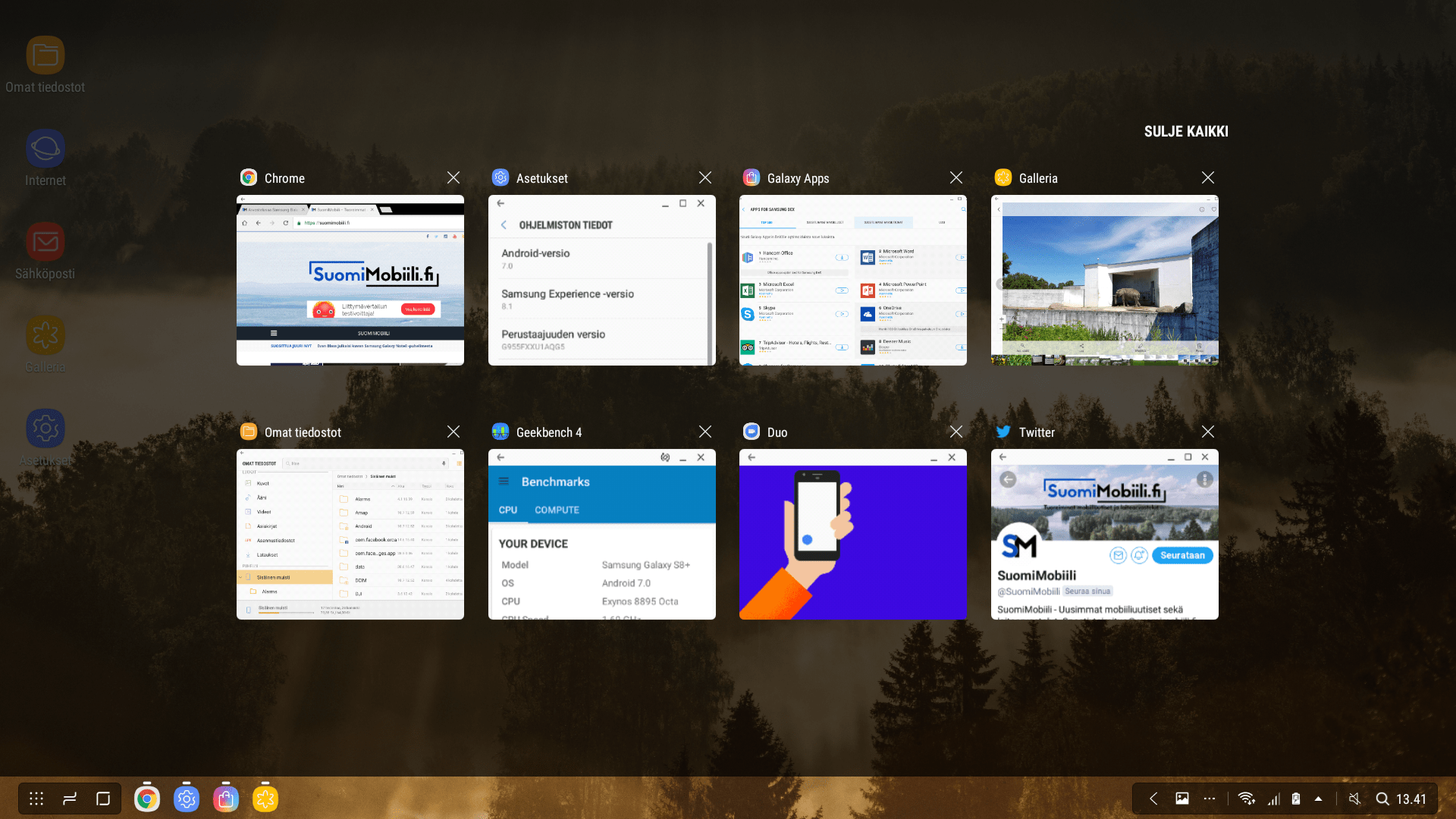Open the screenshot image icon in tray
Image resolution: width=1456 pixels, height=819 pixels.
pos(1182,799)
